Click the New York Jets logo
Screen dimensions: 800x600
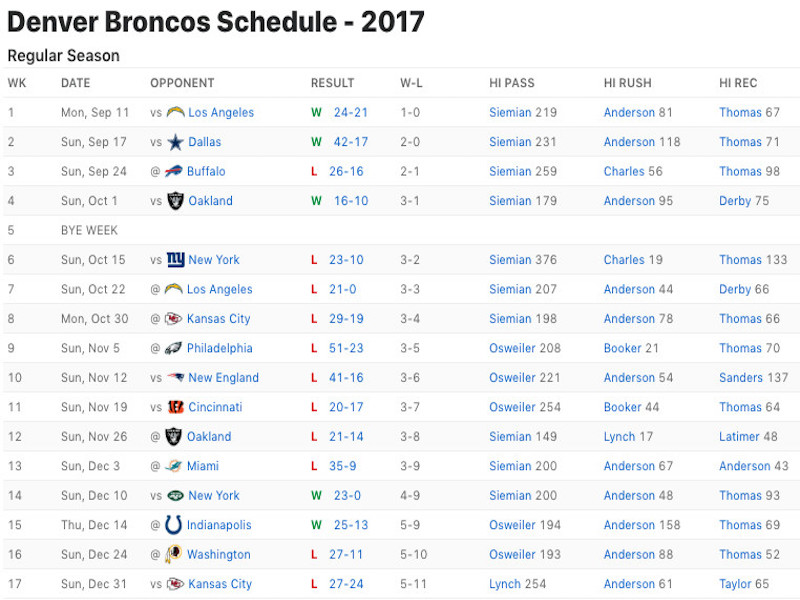(x=175, y=495)
